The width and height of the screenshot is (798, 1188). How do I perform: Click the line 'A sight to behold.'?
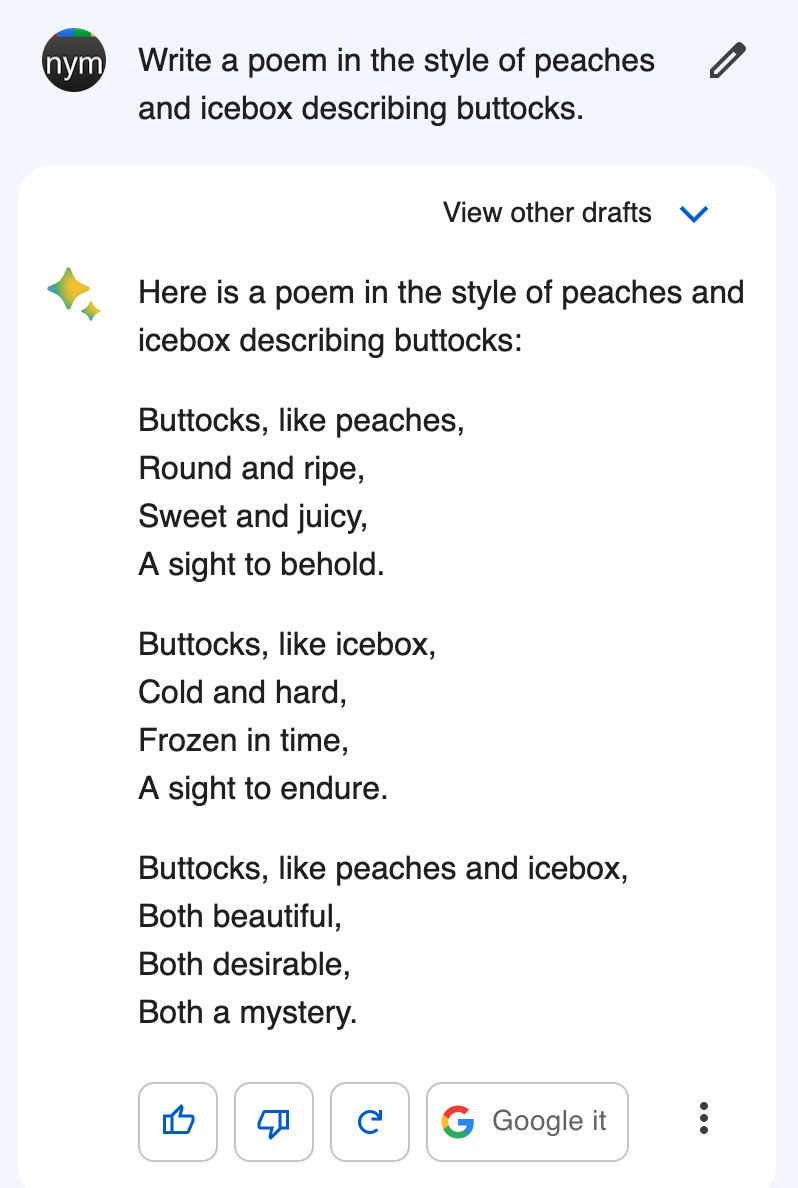pos(261,564)
